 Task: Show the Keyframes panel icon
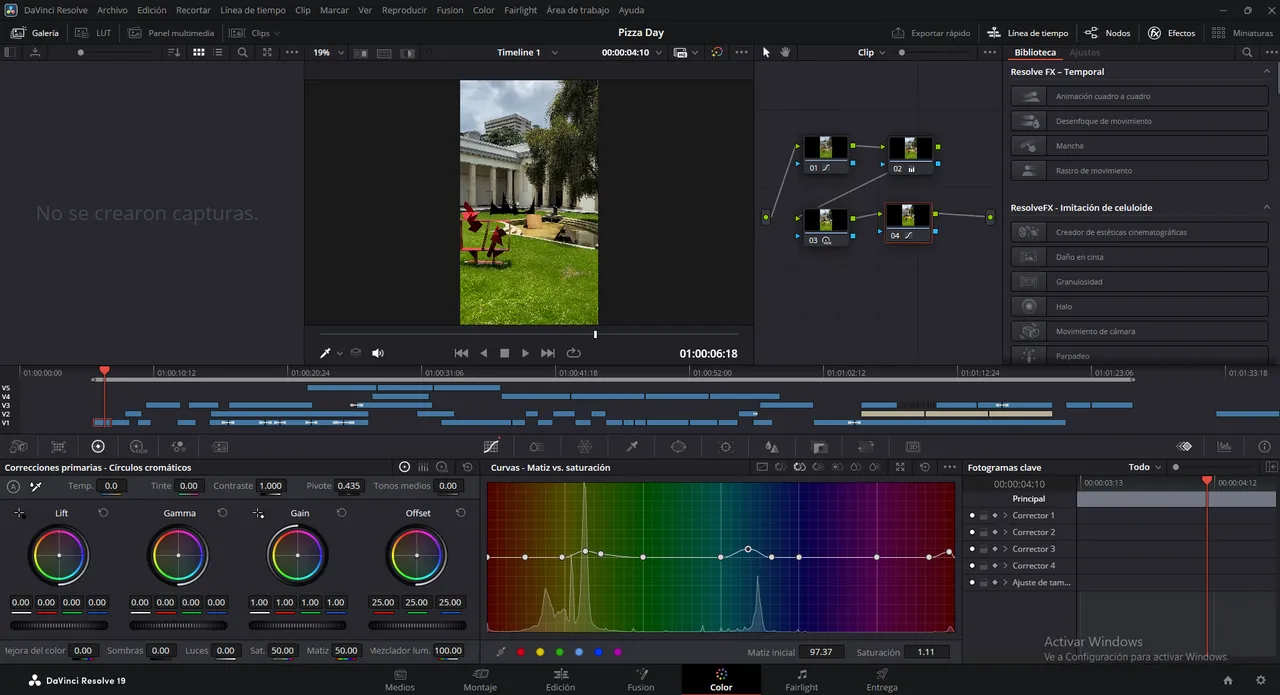pyautogui.click(x=1184, y=447)
